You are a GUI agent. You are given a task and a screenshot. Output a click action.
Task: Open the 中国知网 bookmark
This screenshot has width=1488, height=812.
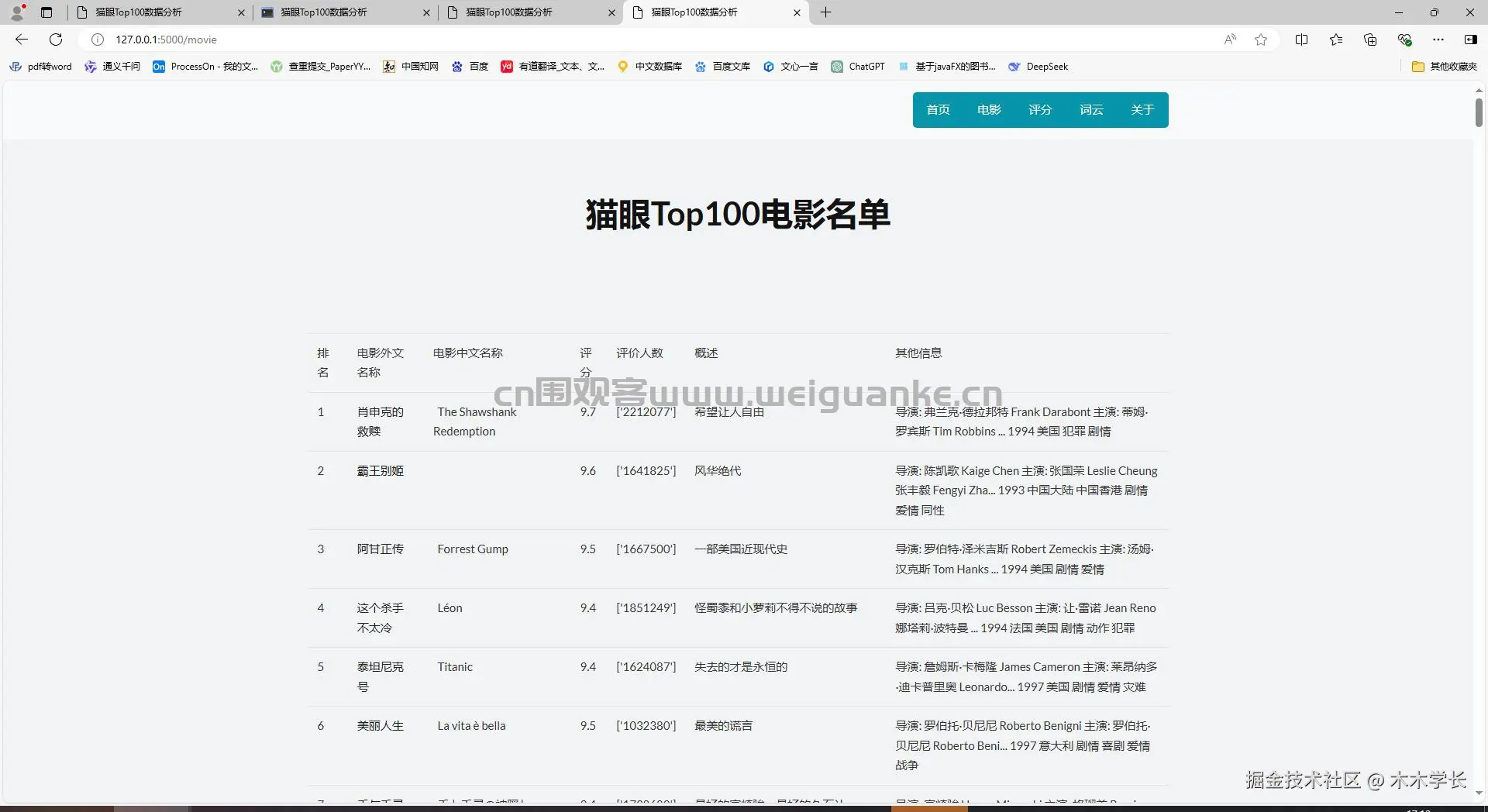411,67
